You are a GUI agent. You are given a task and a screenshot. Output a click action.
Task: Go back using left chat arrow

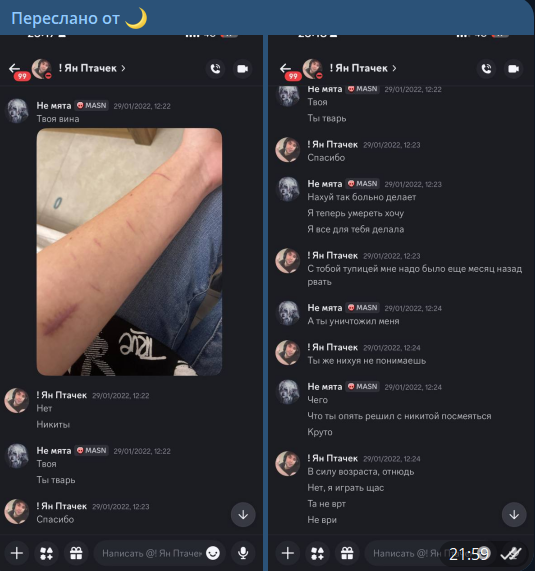15,68
